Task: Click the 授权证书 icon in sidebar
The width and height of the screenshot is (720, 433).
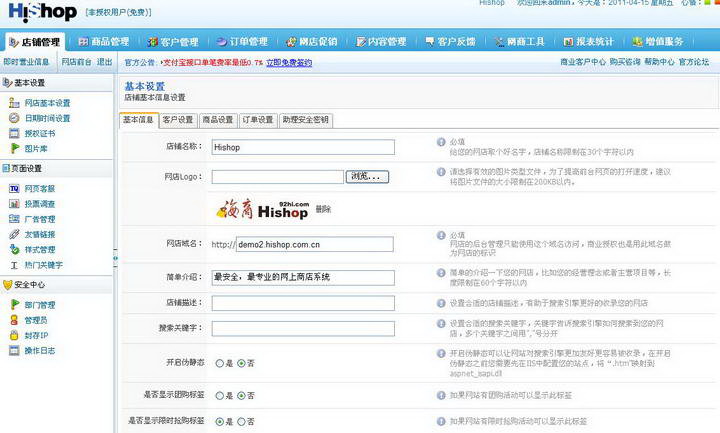Action: point(14,133)
